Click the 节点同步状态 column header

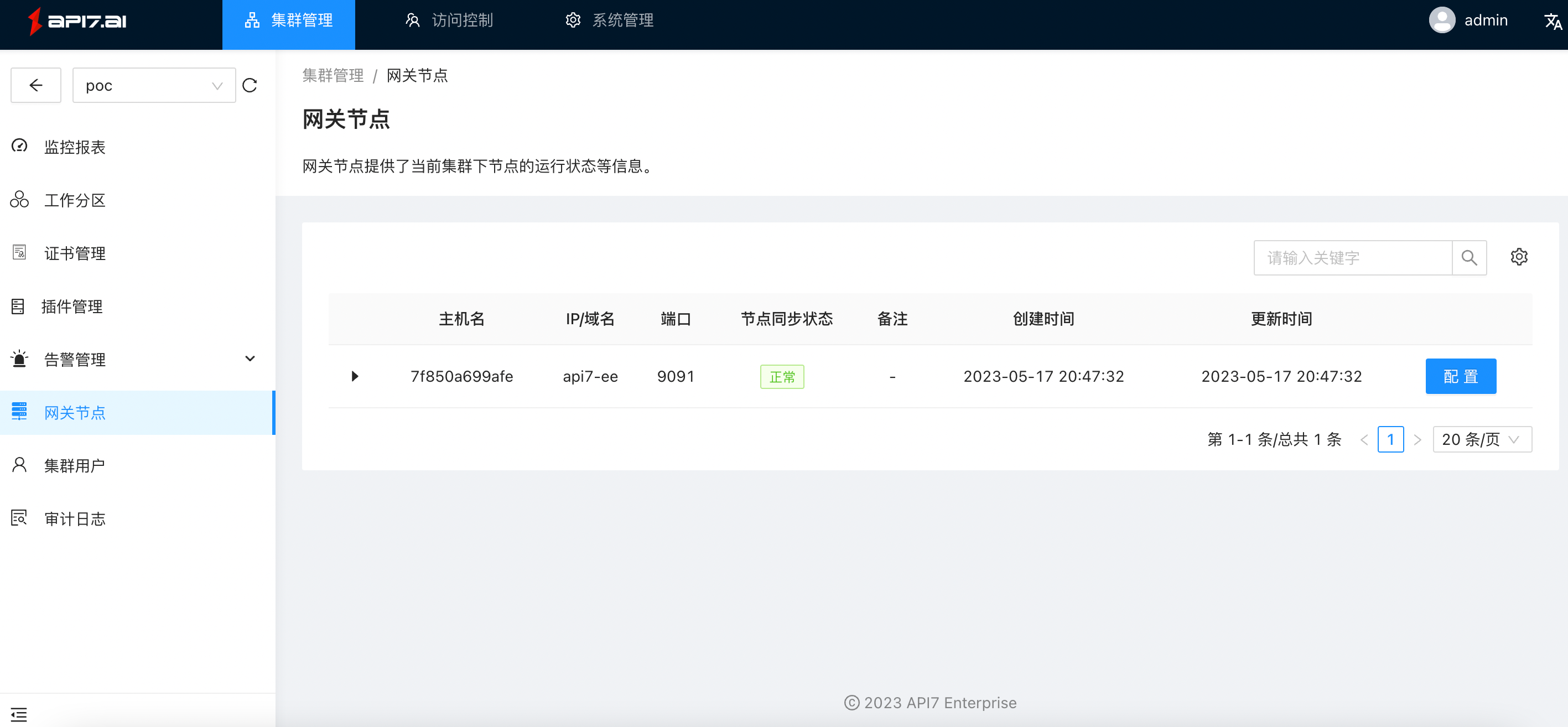787,319
